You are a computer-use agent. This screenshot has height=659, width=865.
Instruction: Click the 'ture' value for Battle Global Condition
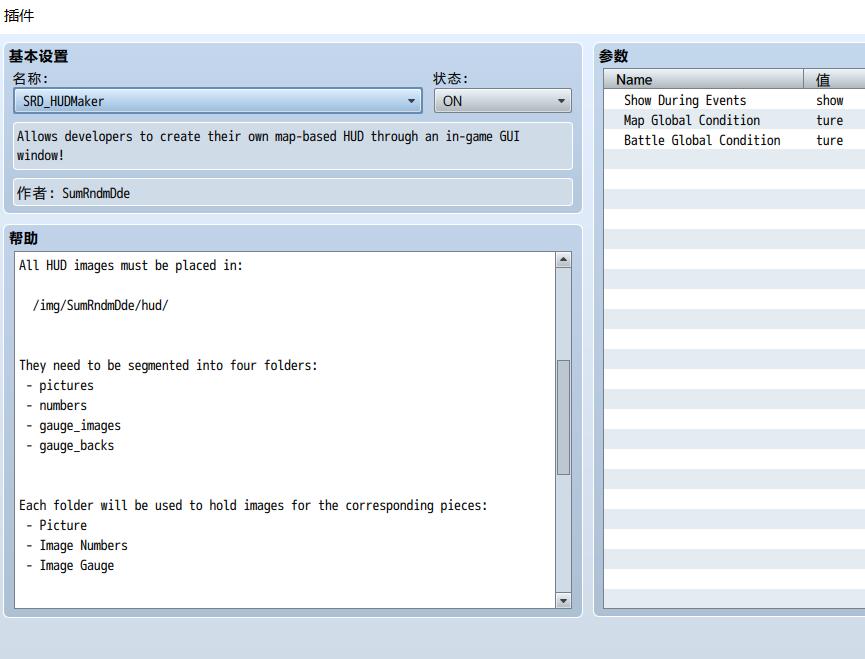[830, 140]
